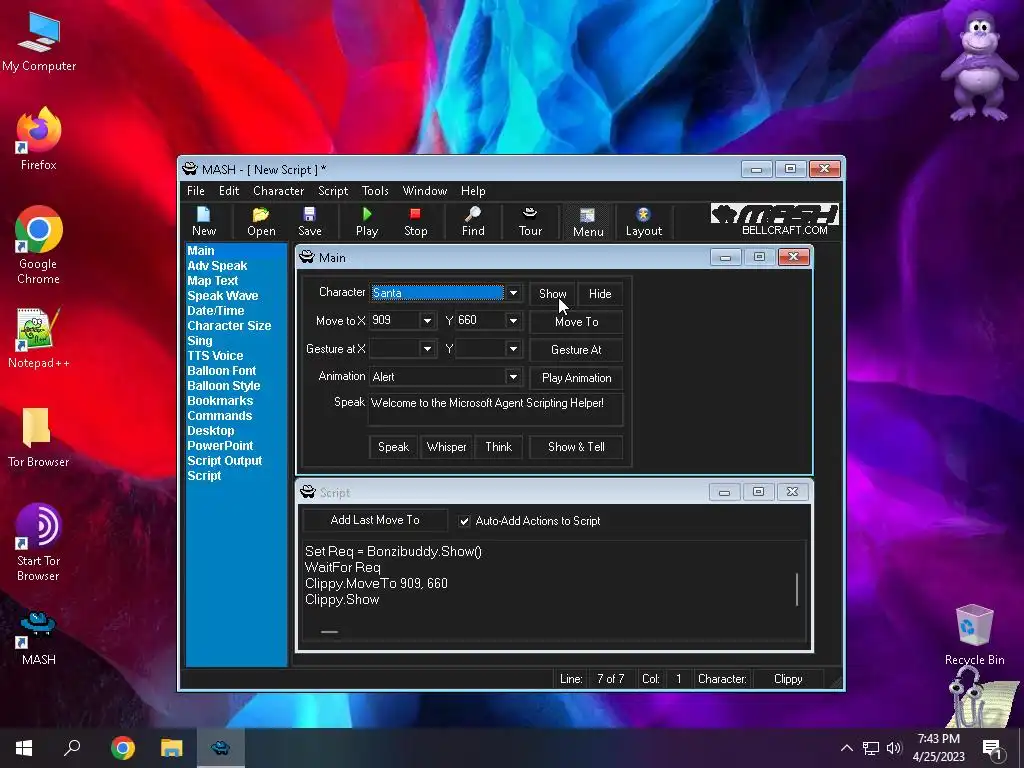Screen dimensions: 1024x768
Task: Click the Whisper button
Action: (x=446, y=447)
